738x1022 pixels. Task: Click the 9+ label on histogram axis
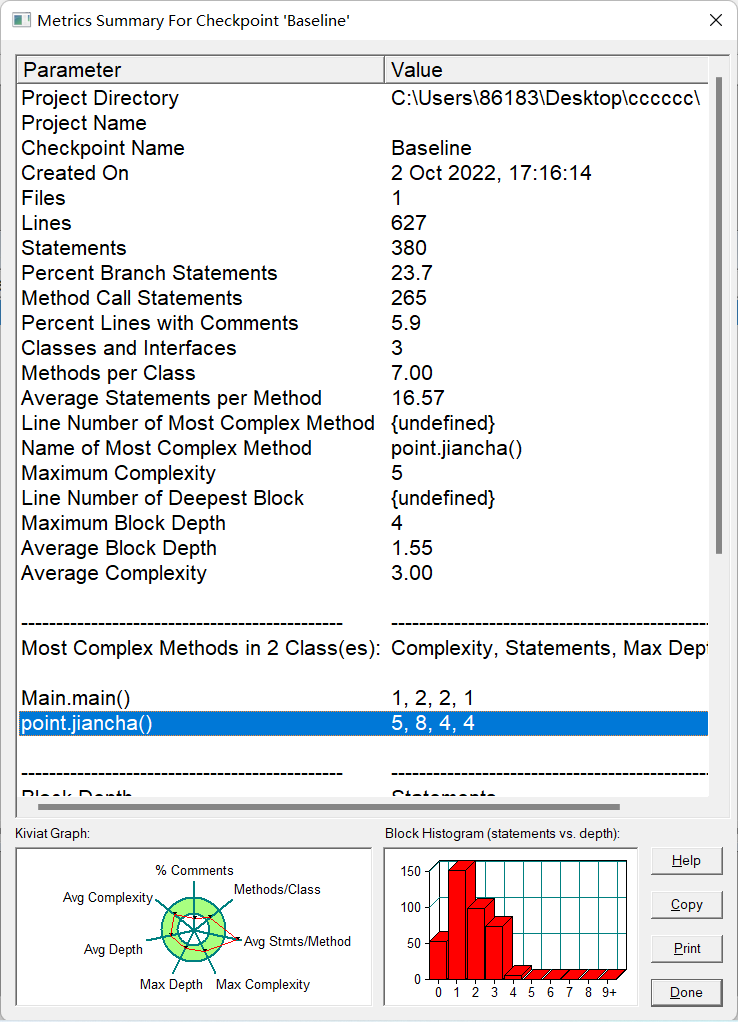(609, 992)
